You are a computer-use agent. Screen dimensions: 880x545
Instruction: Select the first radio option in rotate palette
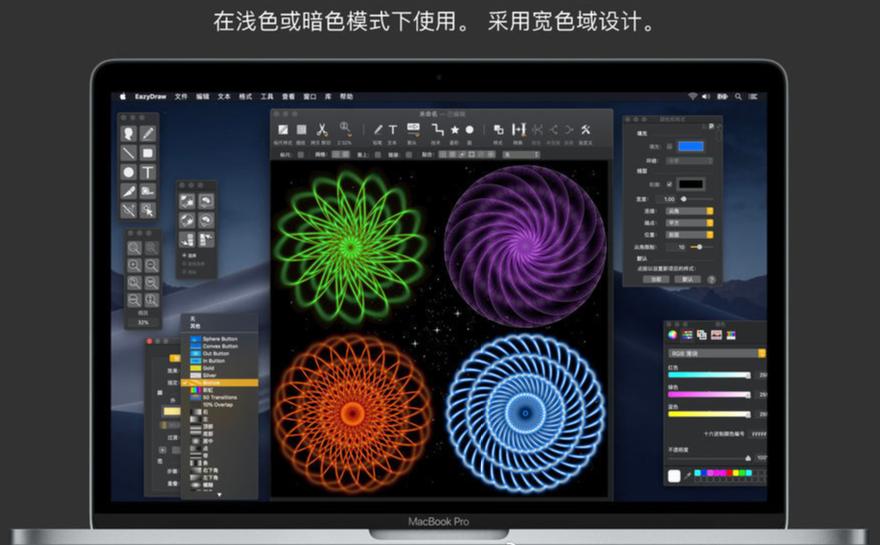182,255
